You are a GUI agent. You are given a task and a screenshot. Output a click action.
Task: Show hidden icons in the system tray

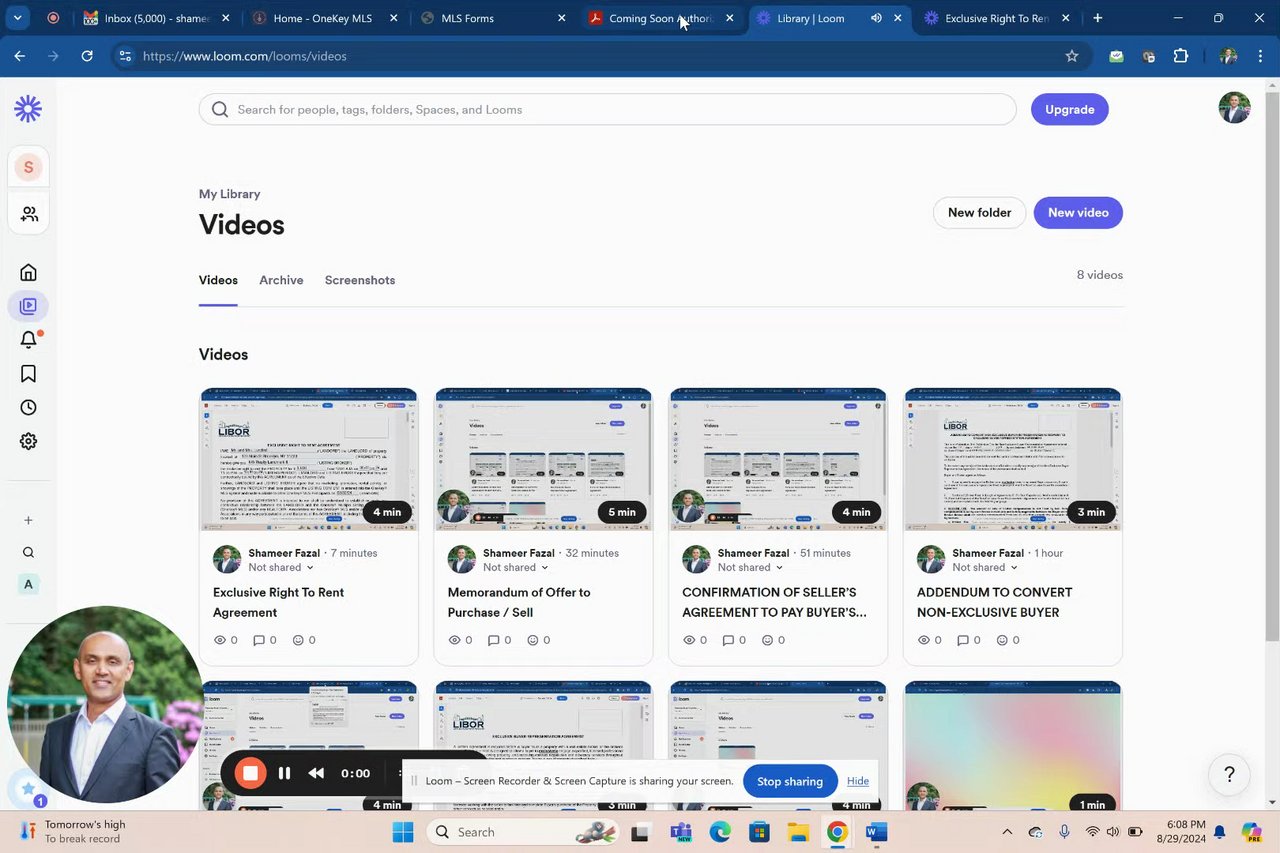[x=1007, y=832]
